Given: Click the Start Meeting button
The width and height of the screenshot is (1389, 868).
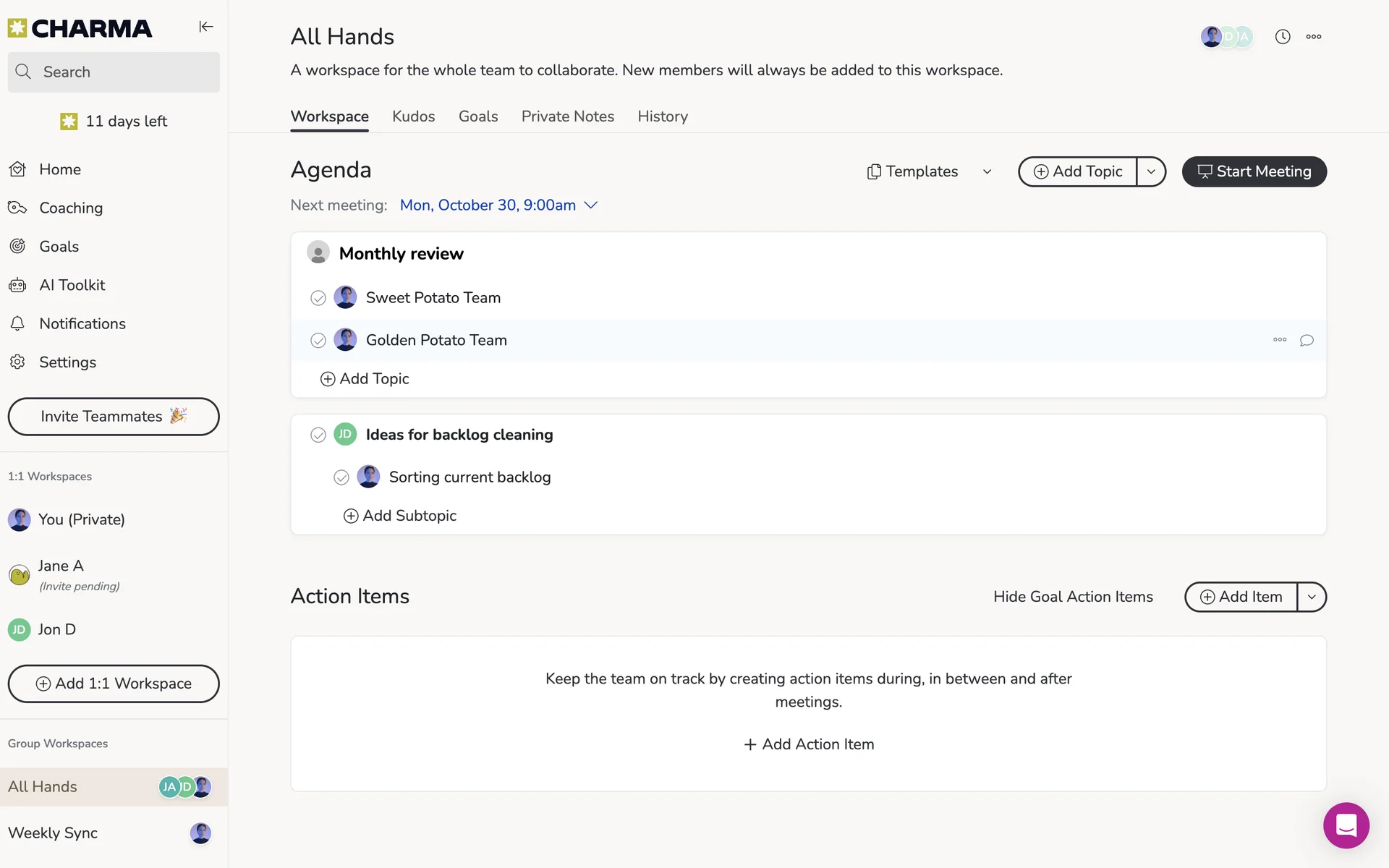Looking at the screenshot, I should [x=1254, y=171].
